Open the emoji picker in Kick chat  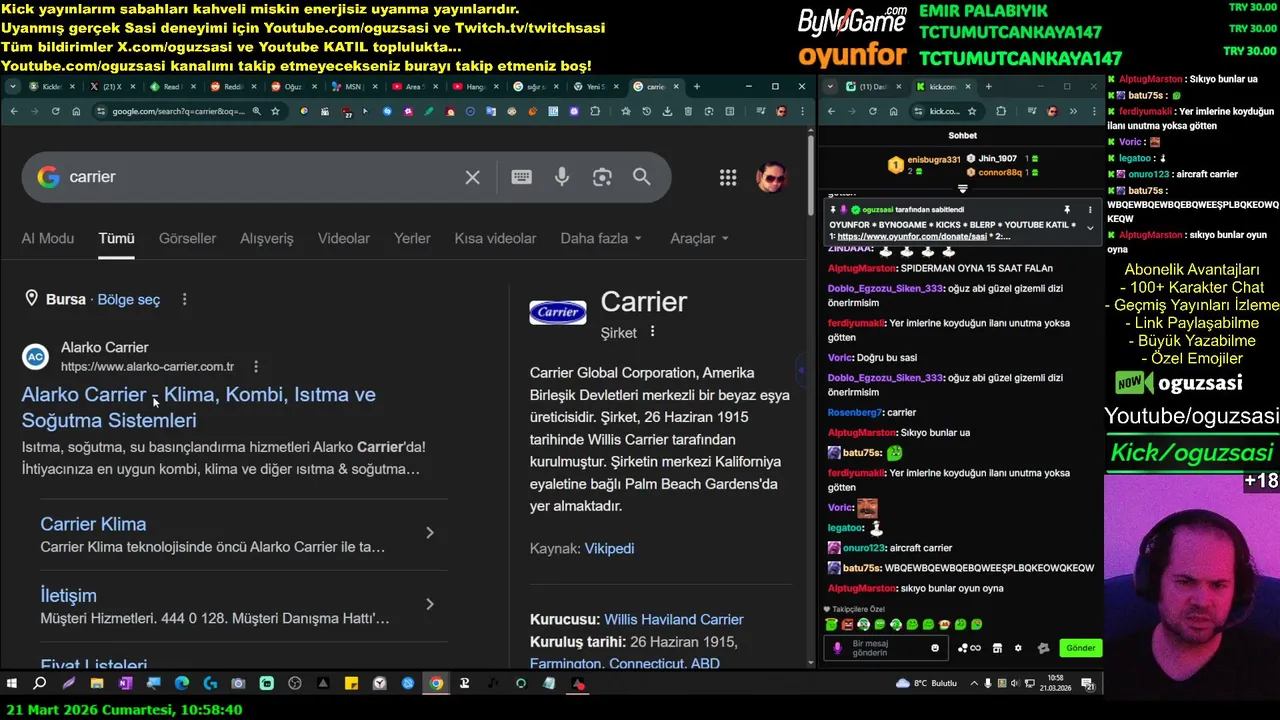(935, 648)
